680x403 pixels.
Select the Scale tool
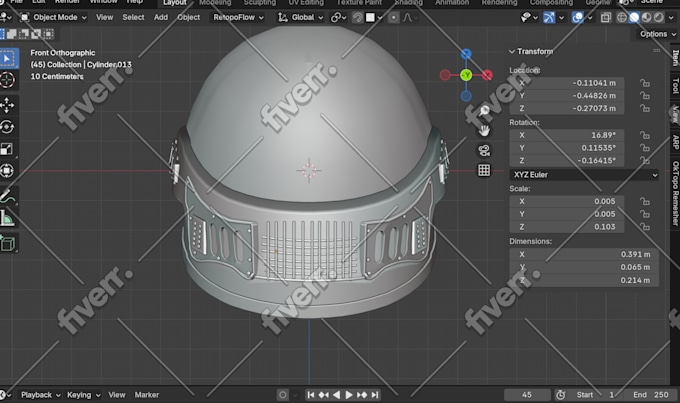coord(7,149)
